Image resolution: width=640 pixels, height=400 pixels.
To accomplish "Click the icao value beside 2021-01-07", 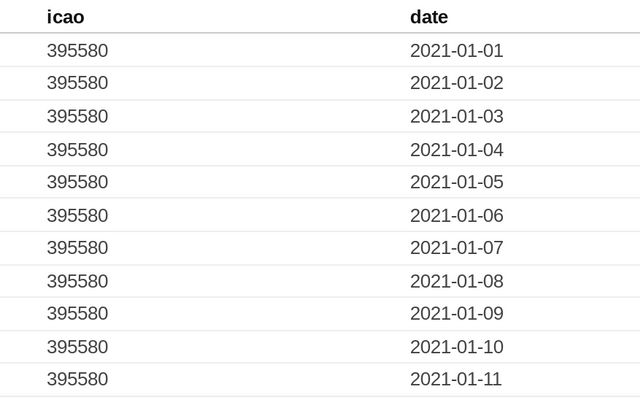I will [x=77, y=248].
